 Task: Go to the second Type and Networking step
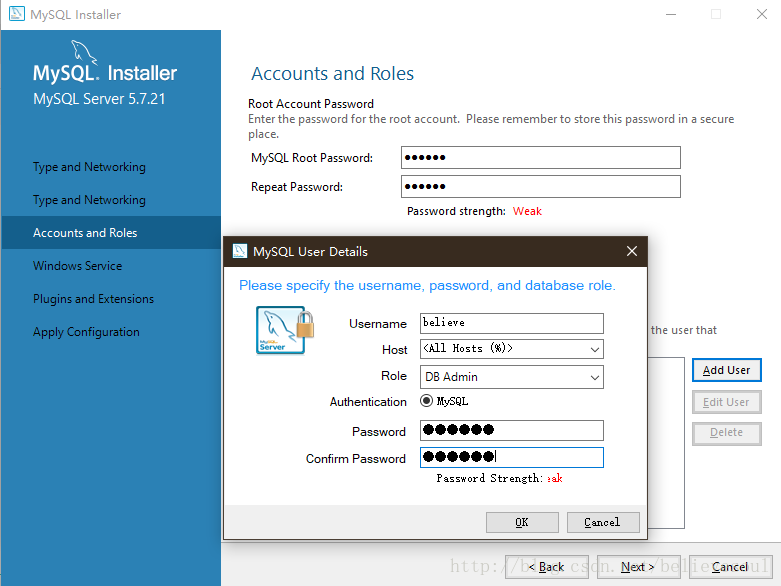[89, 200]
